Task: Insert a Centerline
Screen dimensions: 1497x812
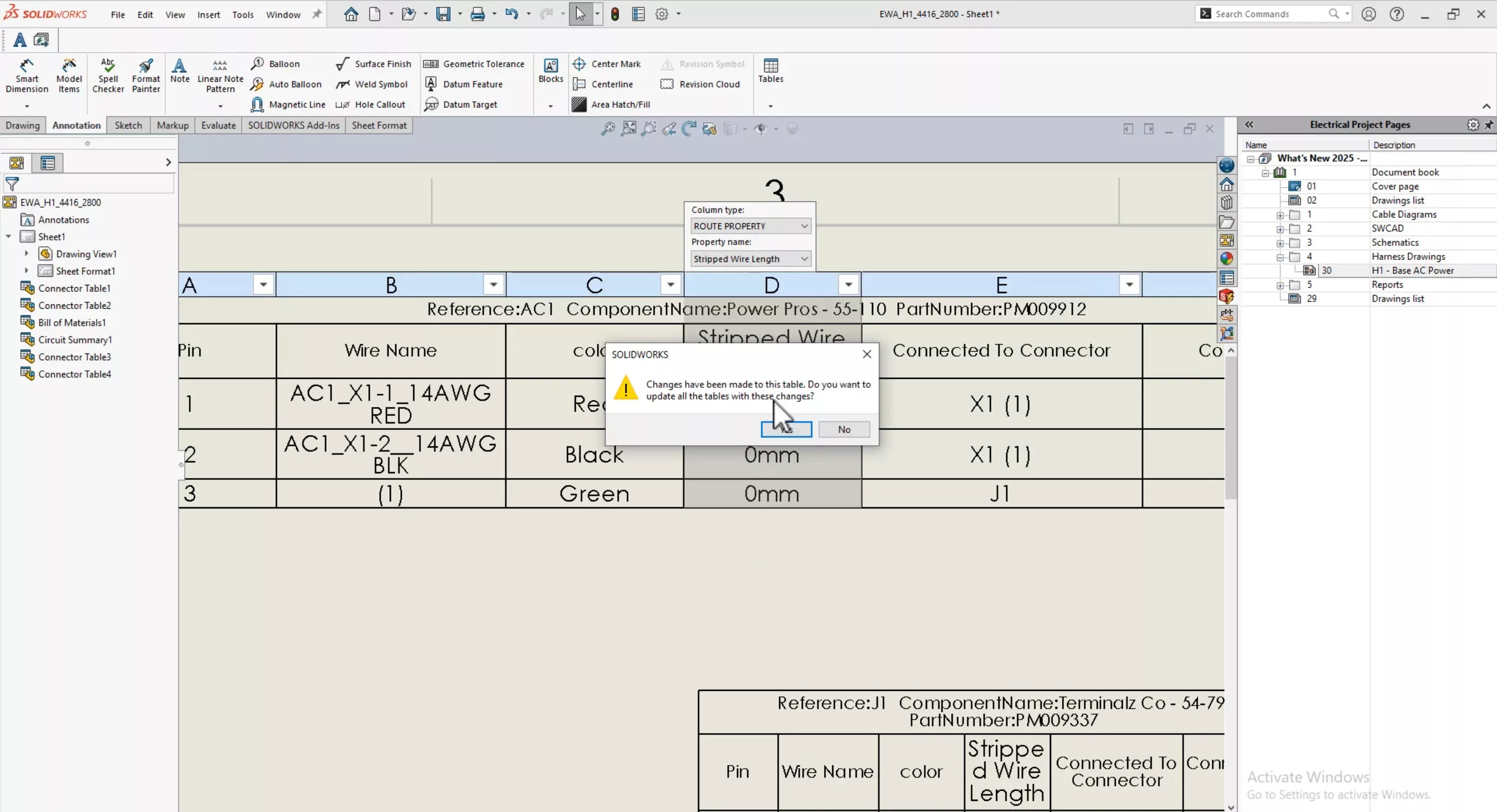Action: pos(603,84)
